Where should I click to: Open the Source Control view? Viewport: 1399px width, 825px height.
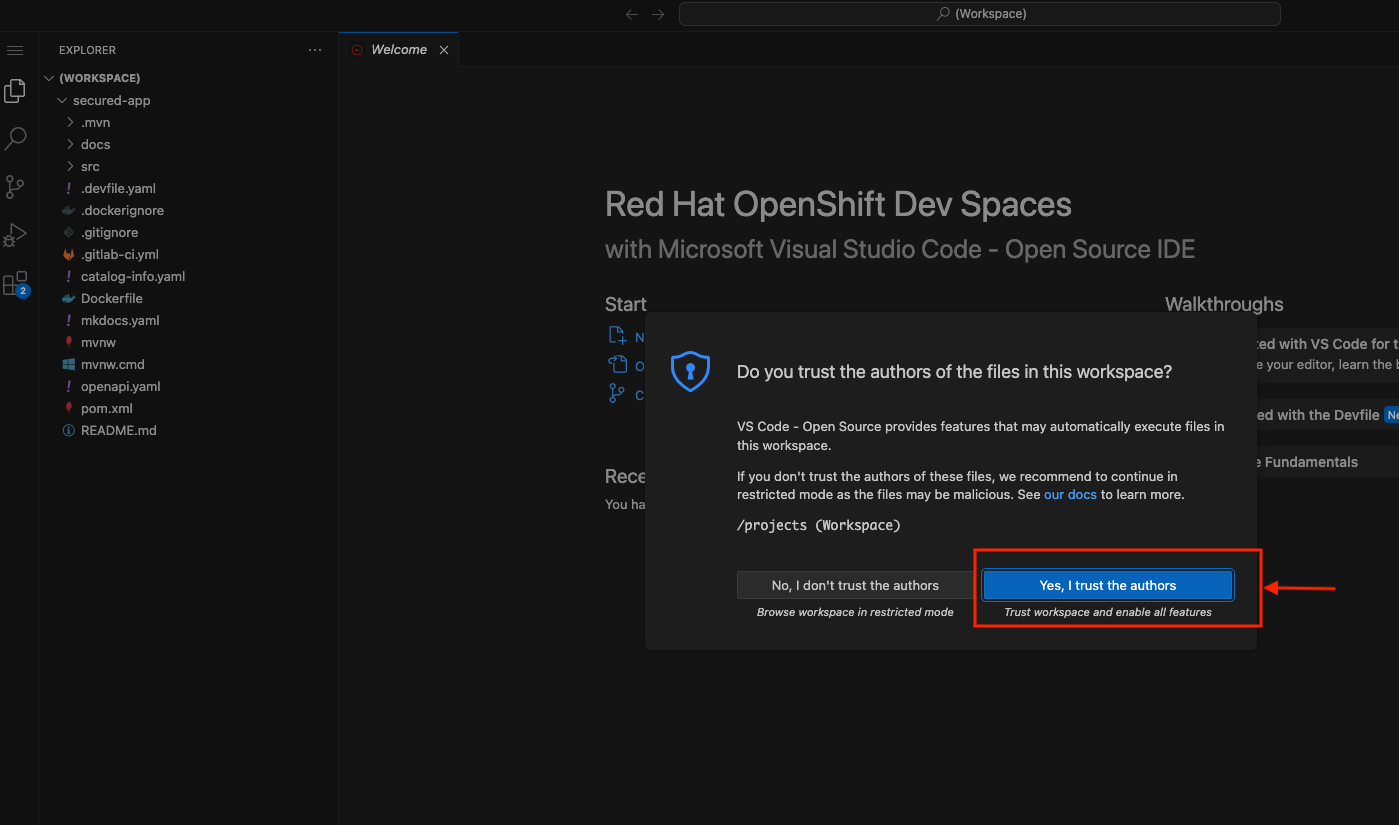[x=15, y=187]
